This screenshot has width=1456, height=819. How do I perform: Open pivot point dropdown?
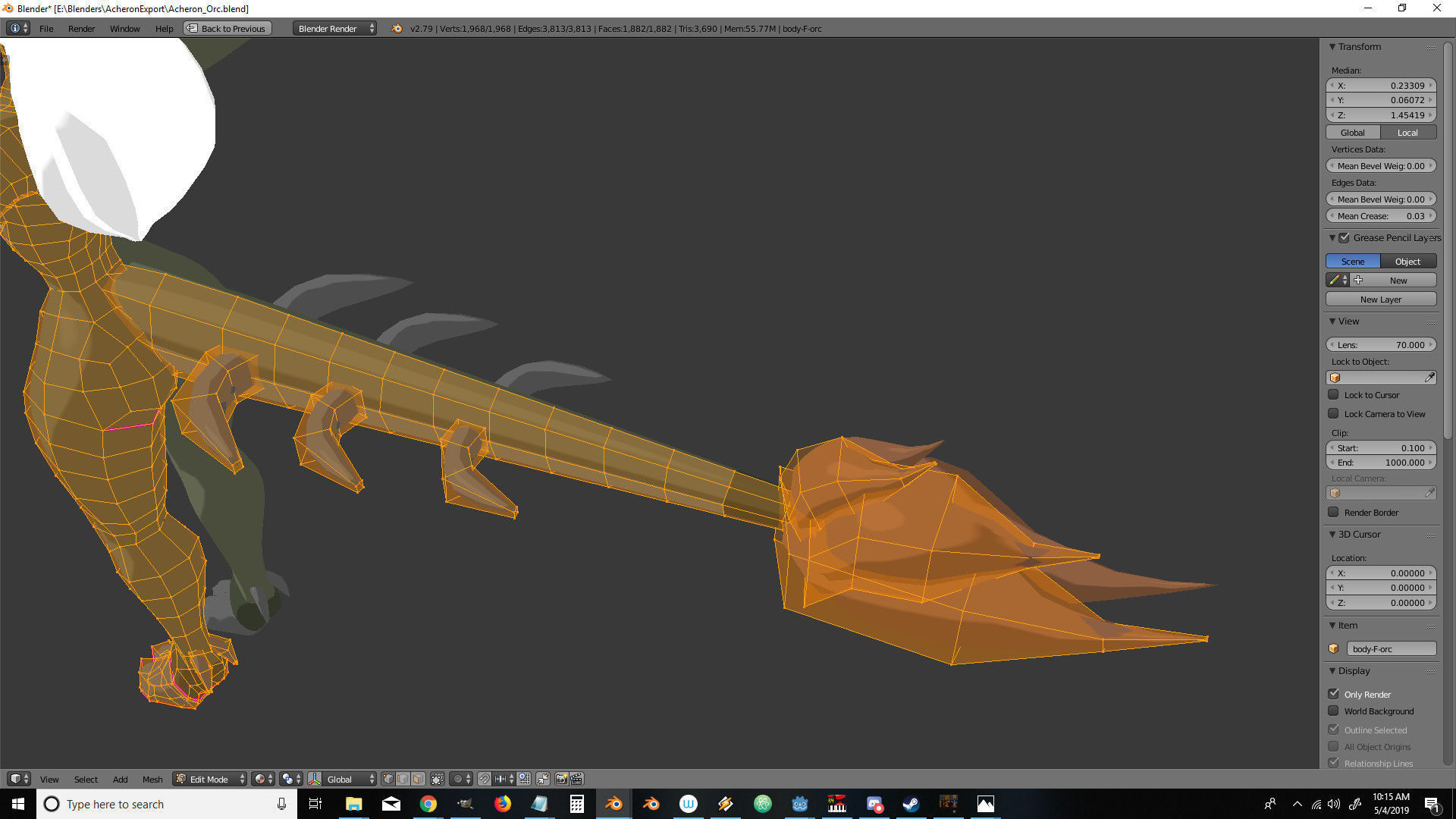[291, 779]
